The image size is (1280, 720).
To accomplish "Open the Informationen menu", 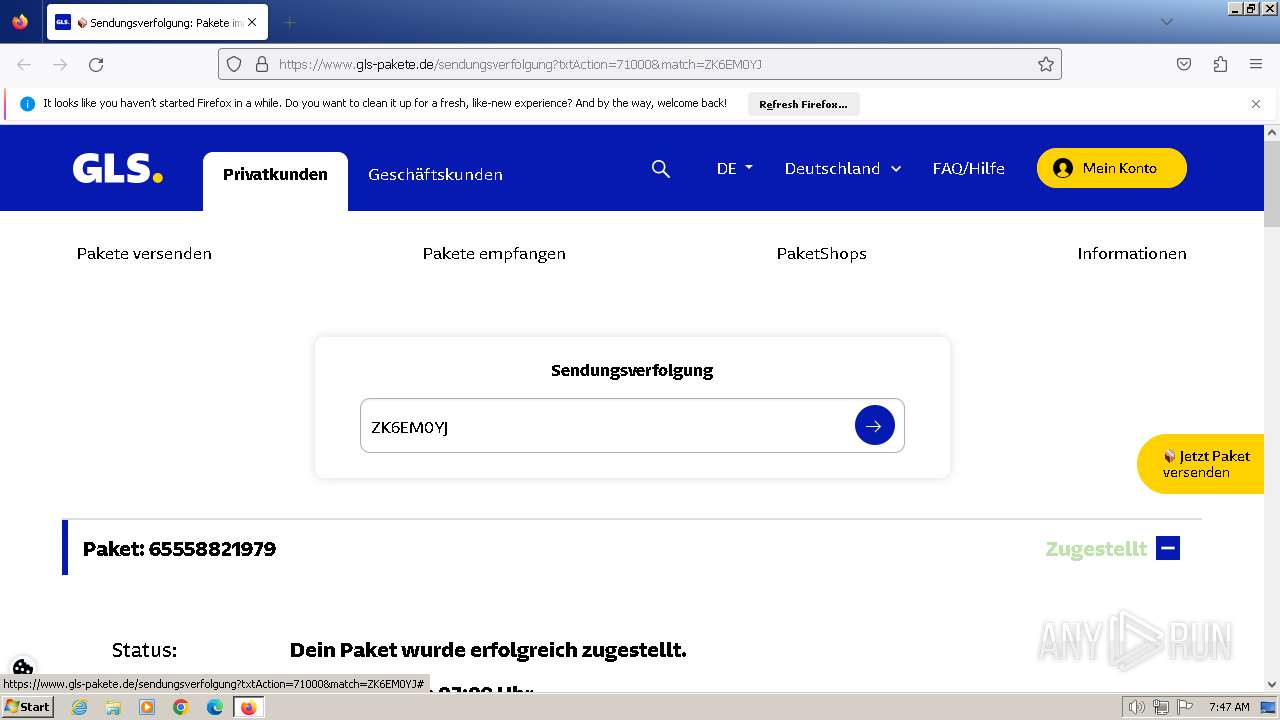I will click(x=1132, y=253).
